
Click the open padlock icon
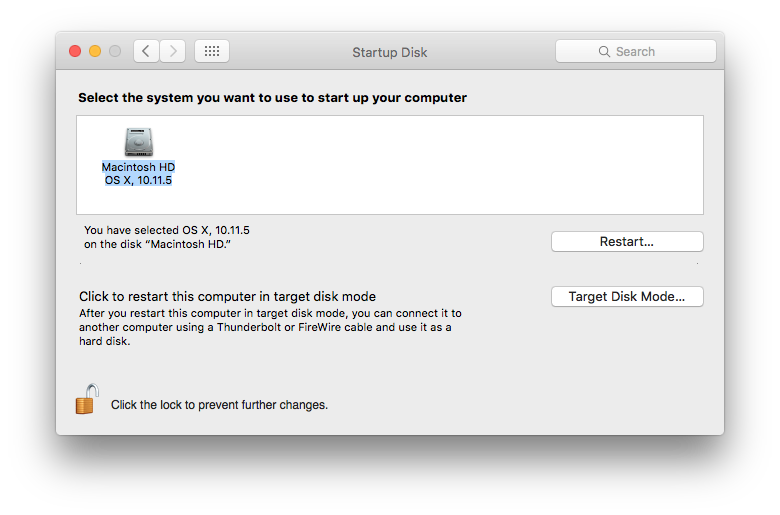tap(87, 399)
